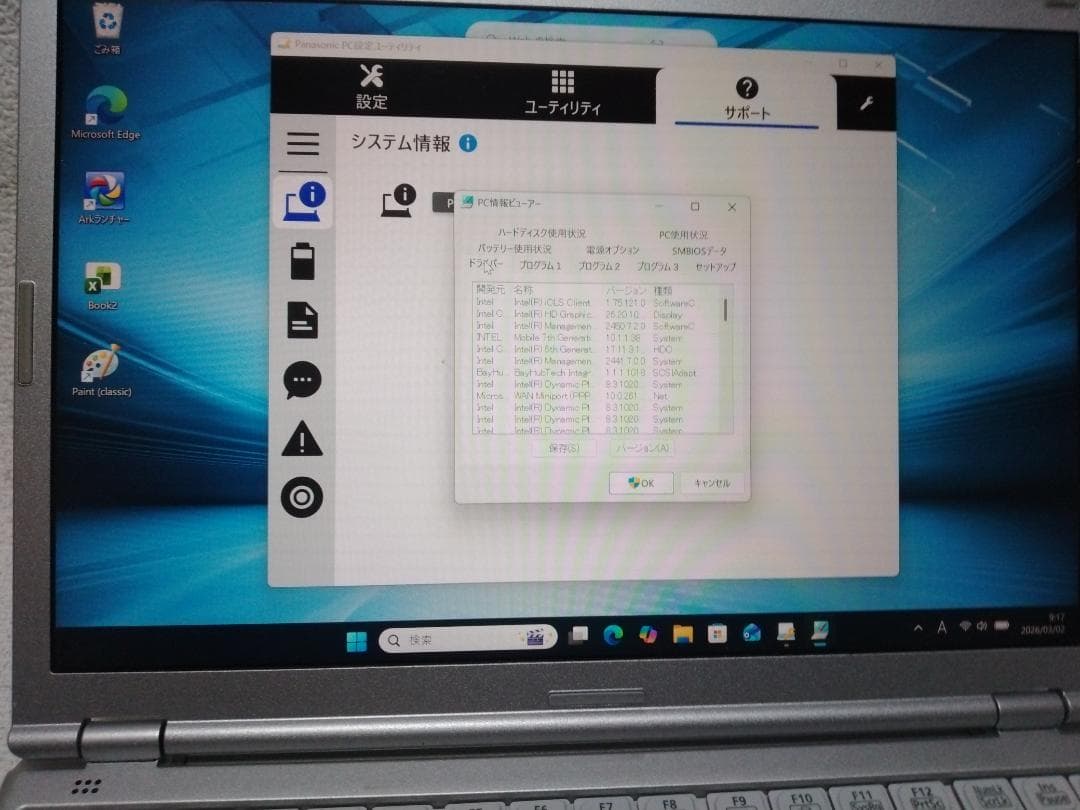The image size is (1080, 810).
Task: Confirm with the OK button
Action: click(x=641, y=483)
